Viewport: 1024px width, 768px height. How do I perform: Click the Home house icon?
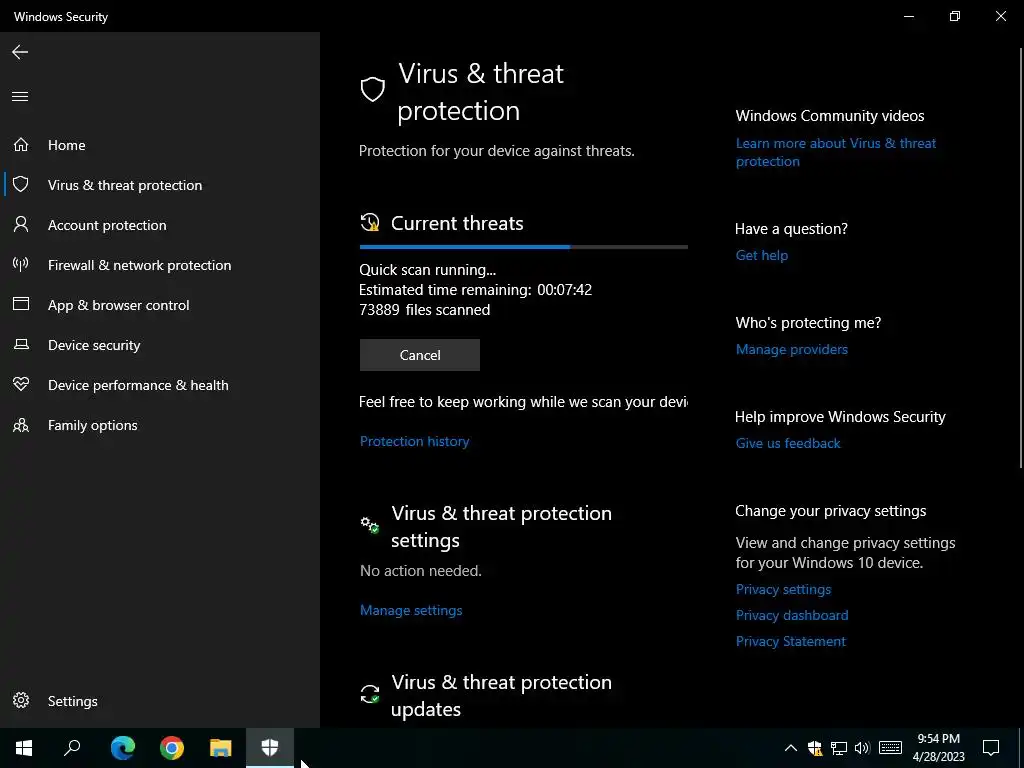tap(21, 144)
